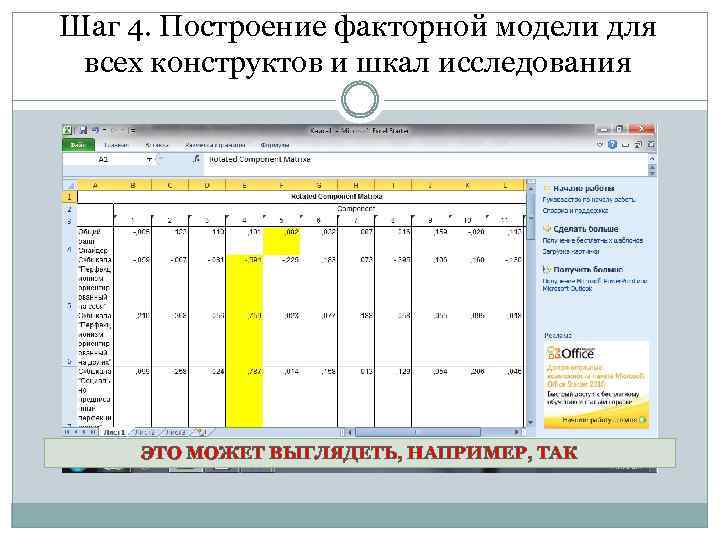Click the Начало работы heading in side pane
The image size is (720, 540).
point(584,188)
